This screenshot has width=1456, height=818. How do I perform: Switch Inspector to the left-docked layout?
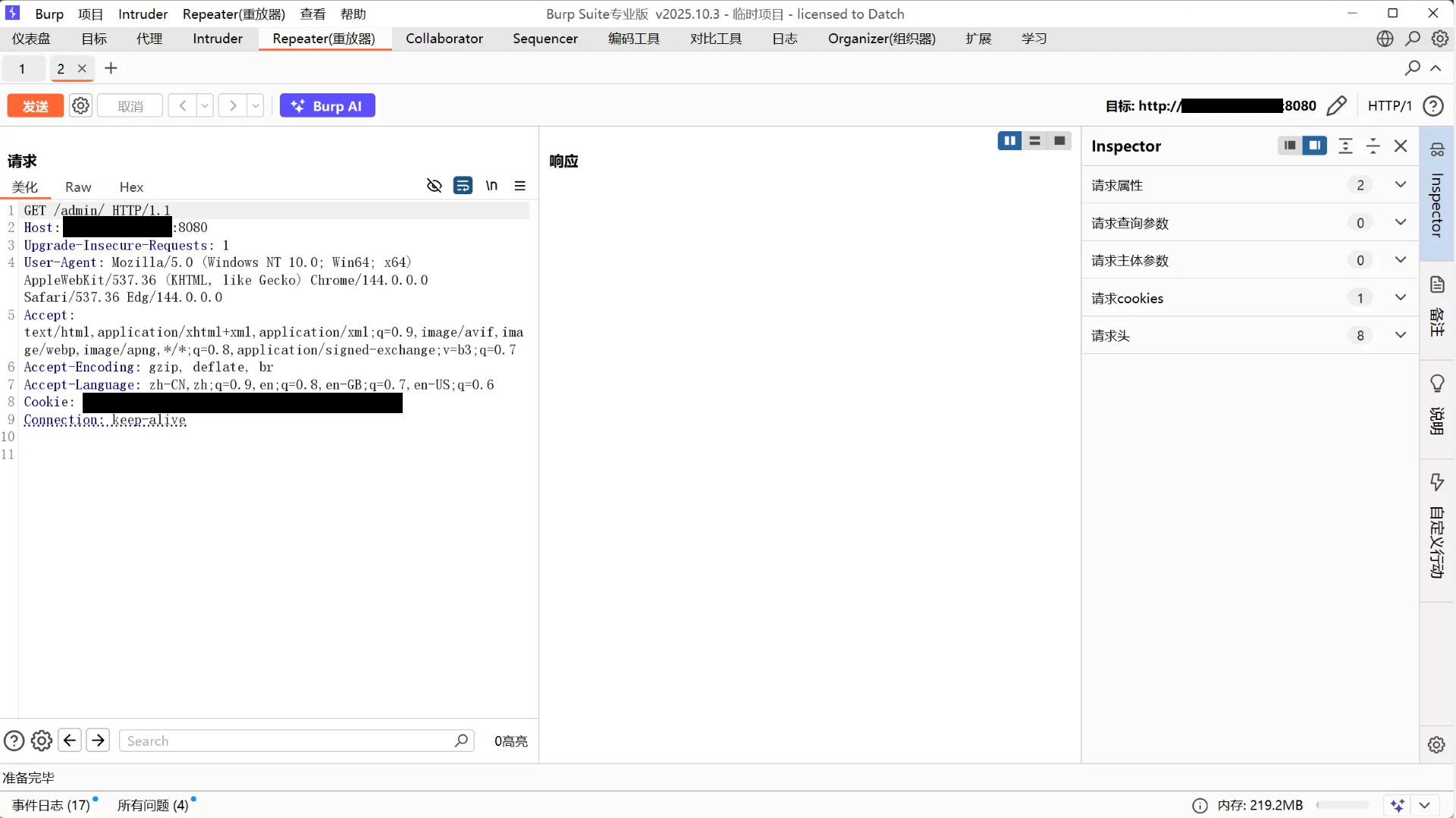(x=1290, y=146)
